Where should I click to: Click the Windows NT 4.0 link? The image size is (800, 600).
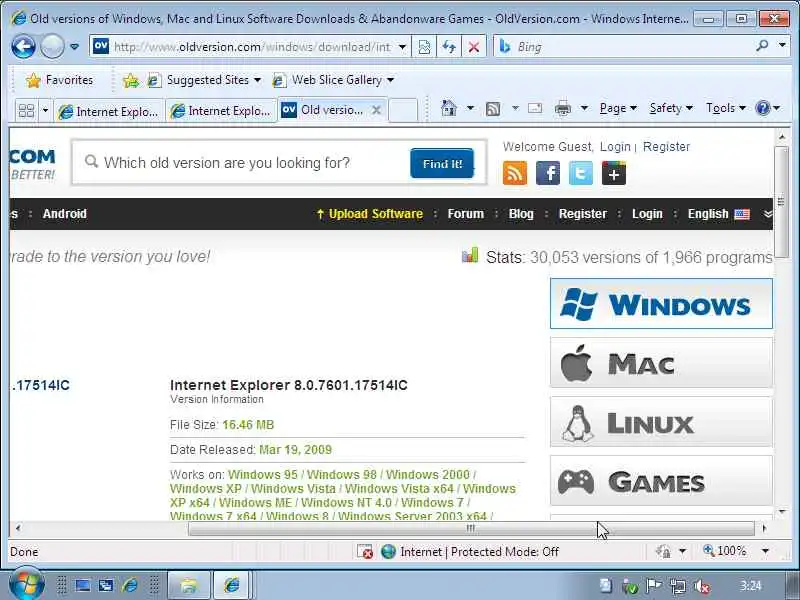pos(346,503)
